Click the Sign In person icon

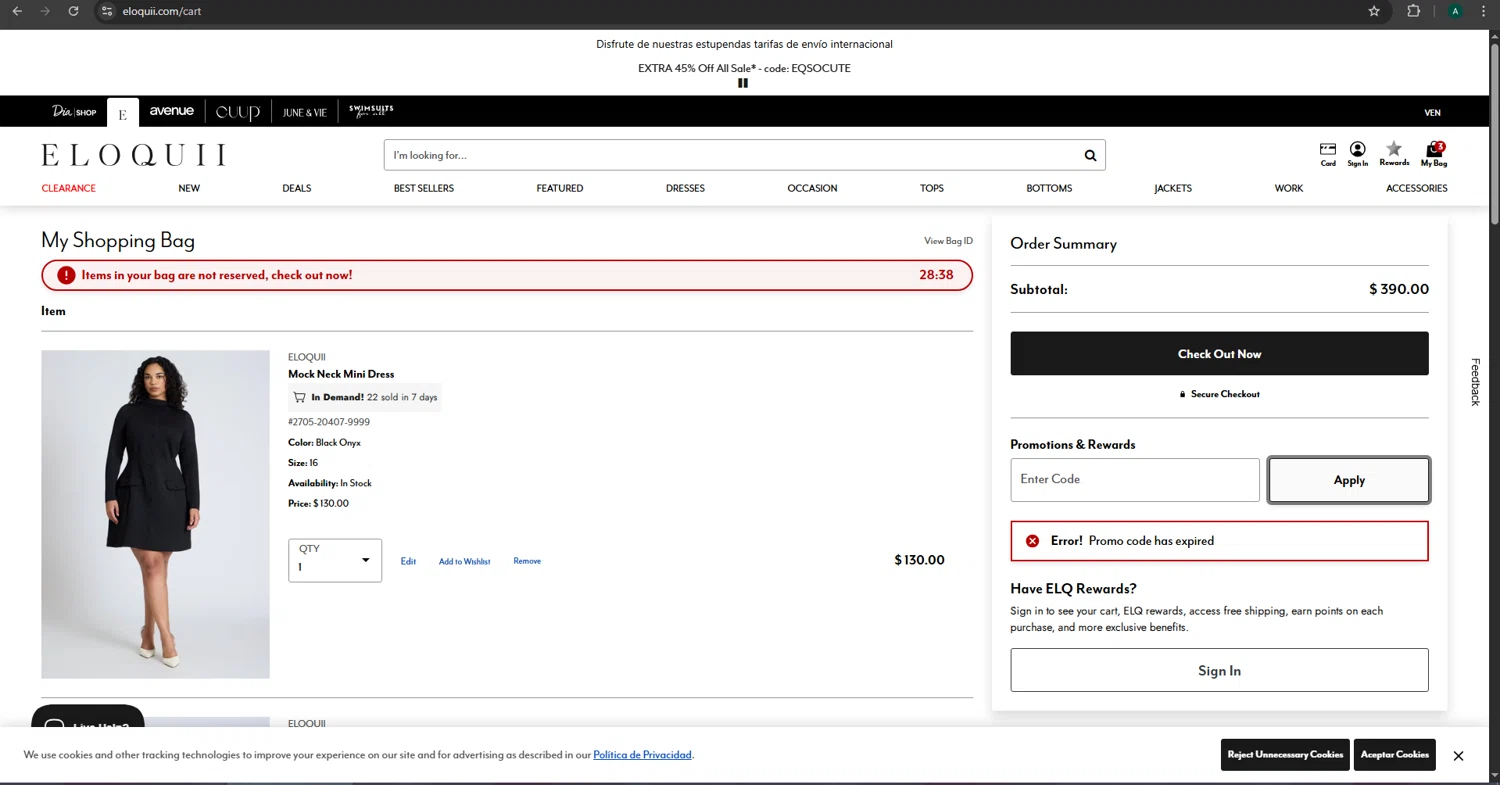tap(1357, 154)
